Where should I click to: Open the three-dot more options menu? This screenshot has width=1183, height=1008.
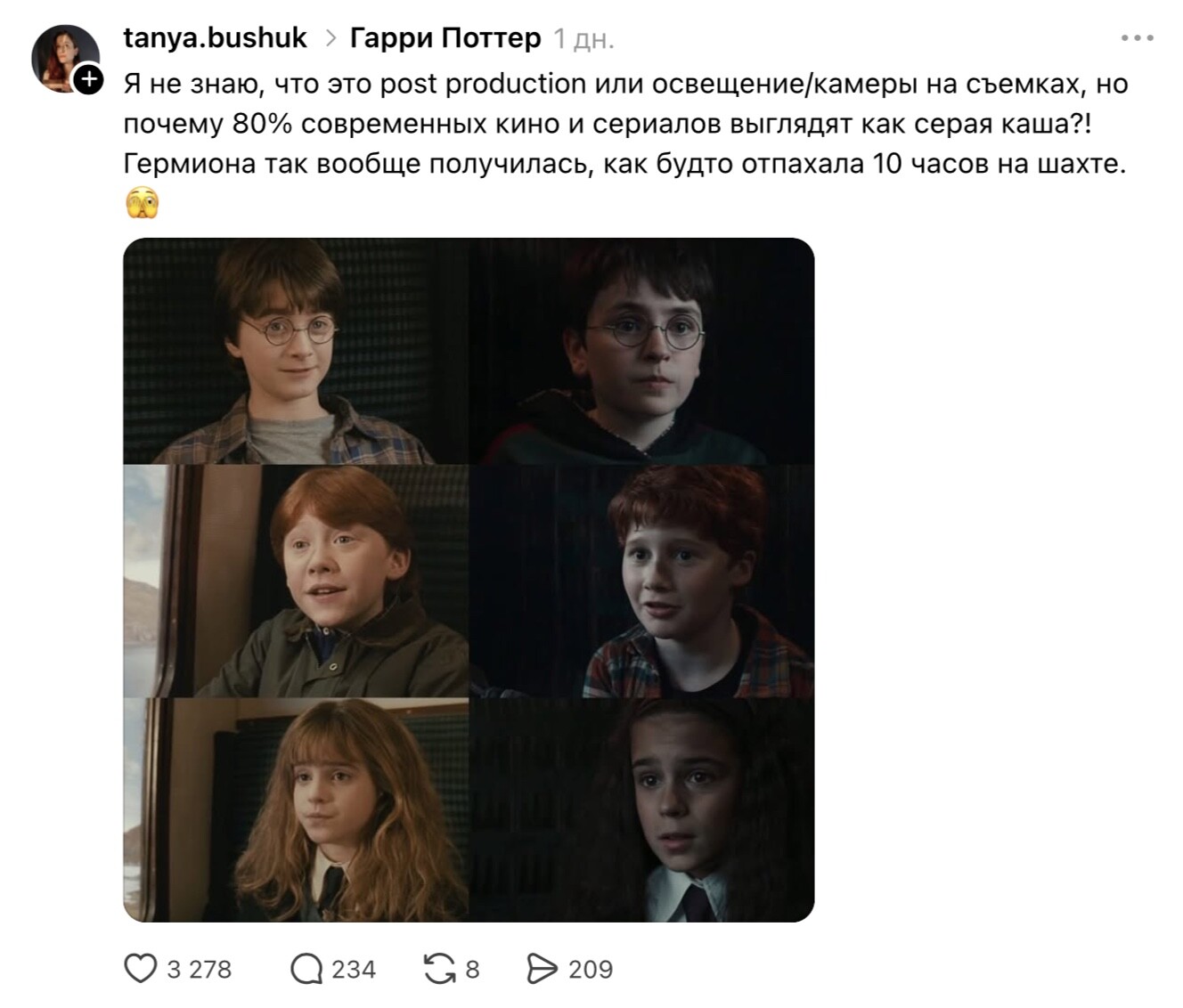1137,38
